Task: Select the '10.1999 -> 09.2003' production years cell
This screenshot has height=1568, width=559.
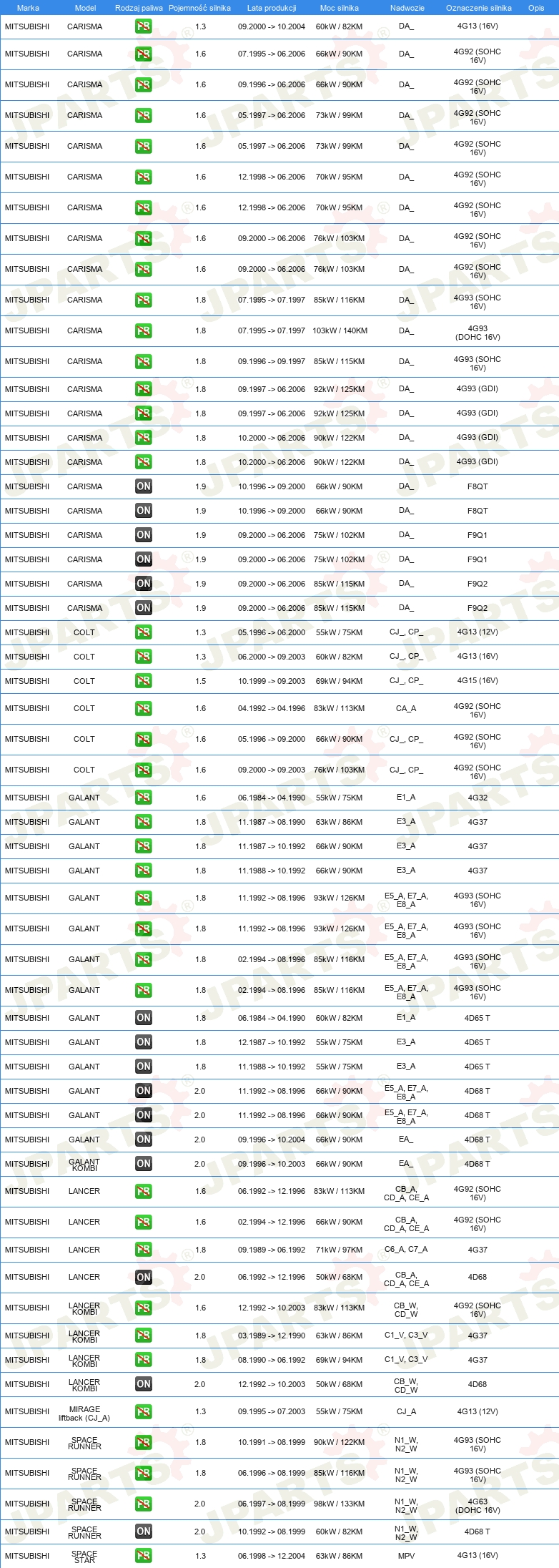Action: point(272,681)
